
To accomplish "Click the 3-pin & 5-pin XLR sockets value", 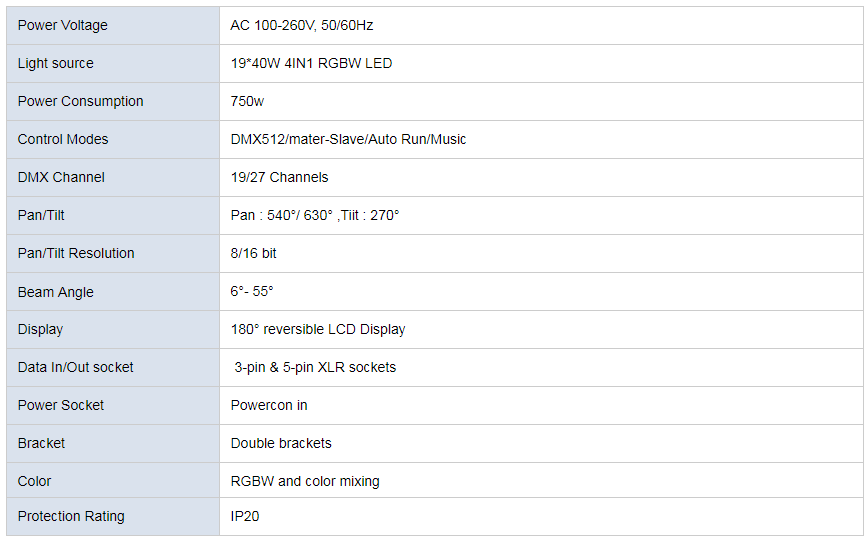I will click(315, 368).
